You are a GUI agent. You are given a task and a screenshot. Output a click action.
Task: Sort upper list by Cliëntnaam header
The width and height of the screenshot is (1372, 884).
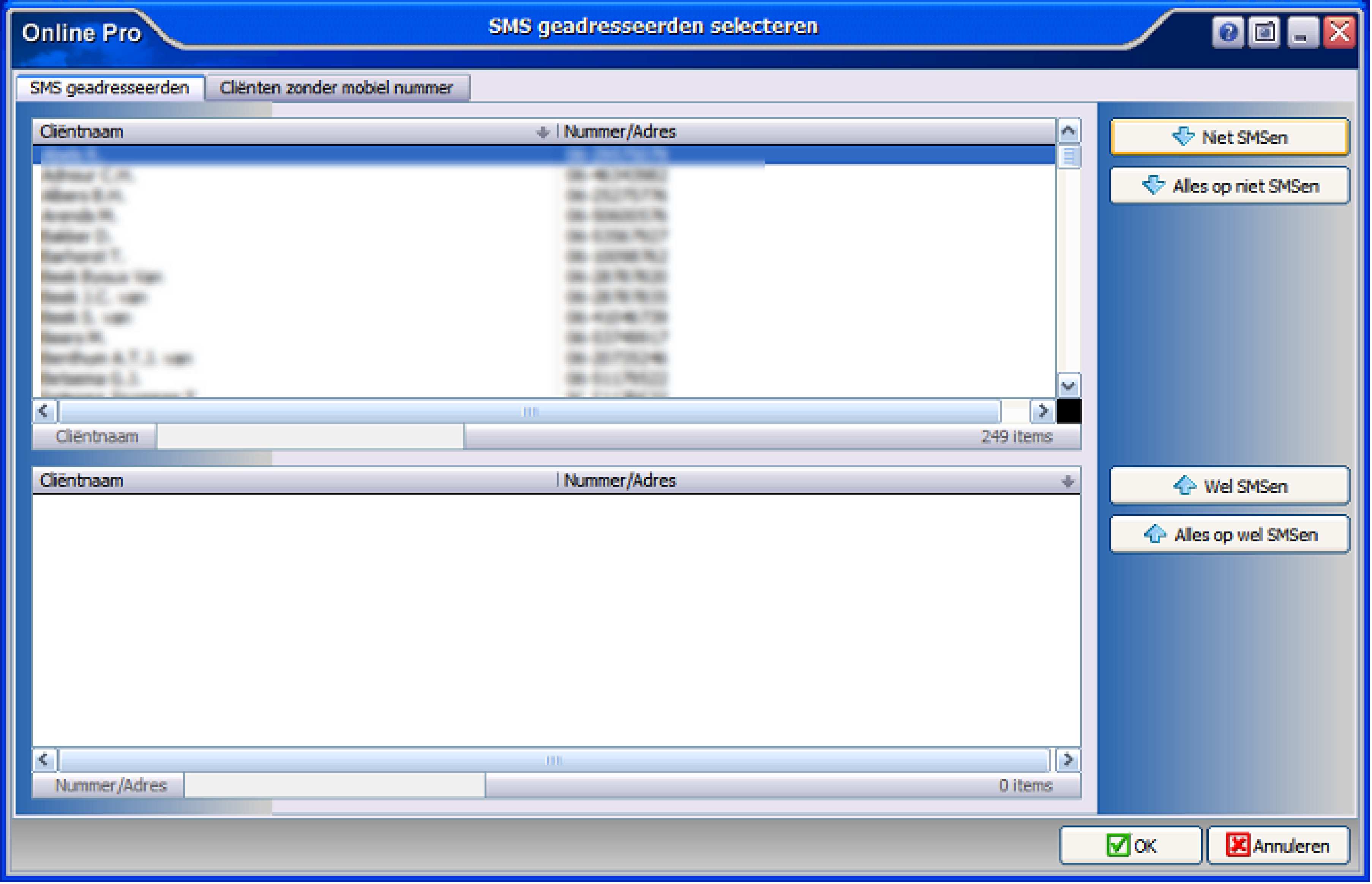pyautogui.click(x=295, y=132)
